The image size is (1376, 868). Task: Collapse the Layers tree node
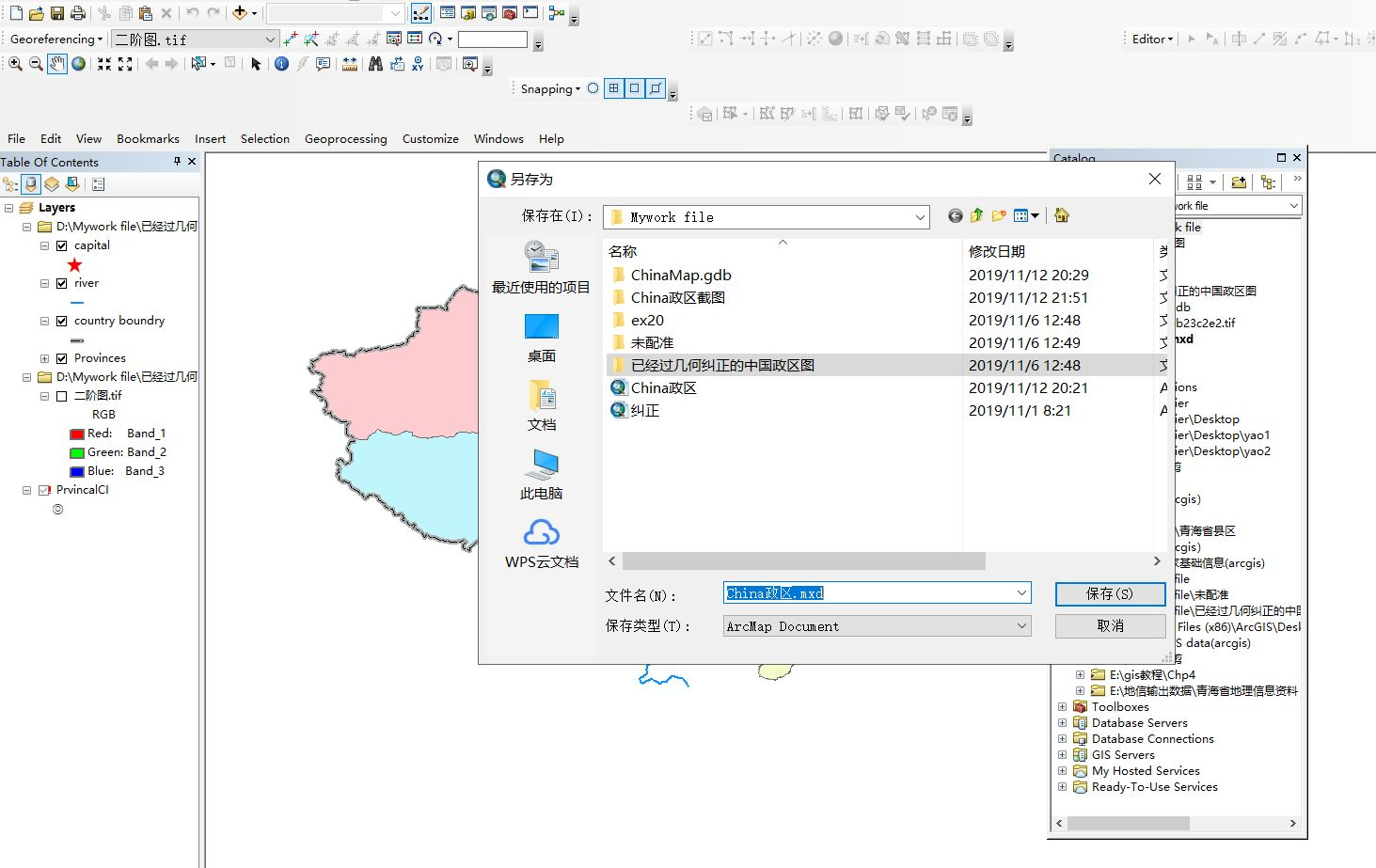8,208
